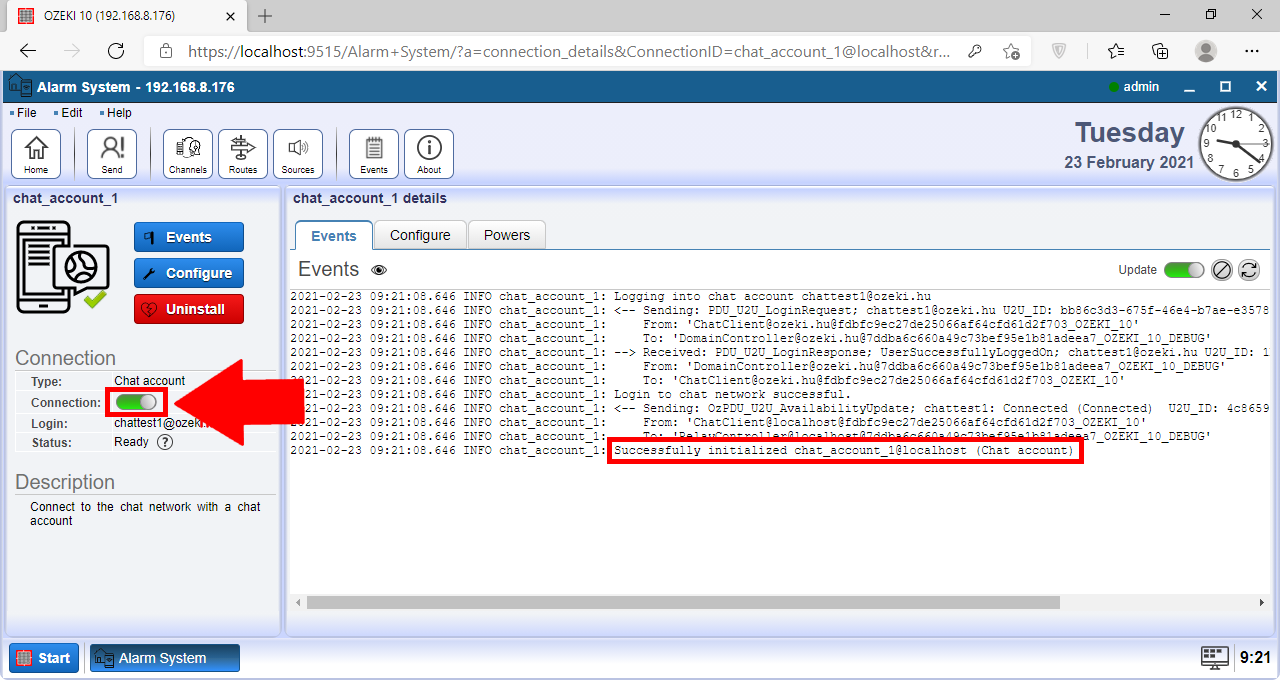The height and width of the screenshot is (680, 1280).
Task: Open the Channels toolbar icon
Action: pyautogui.click(x=188, y=154)
